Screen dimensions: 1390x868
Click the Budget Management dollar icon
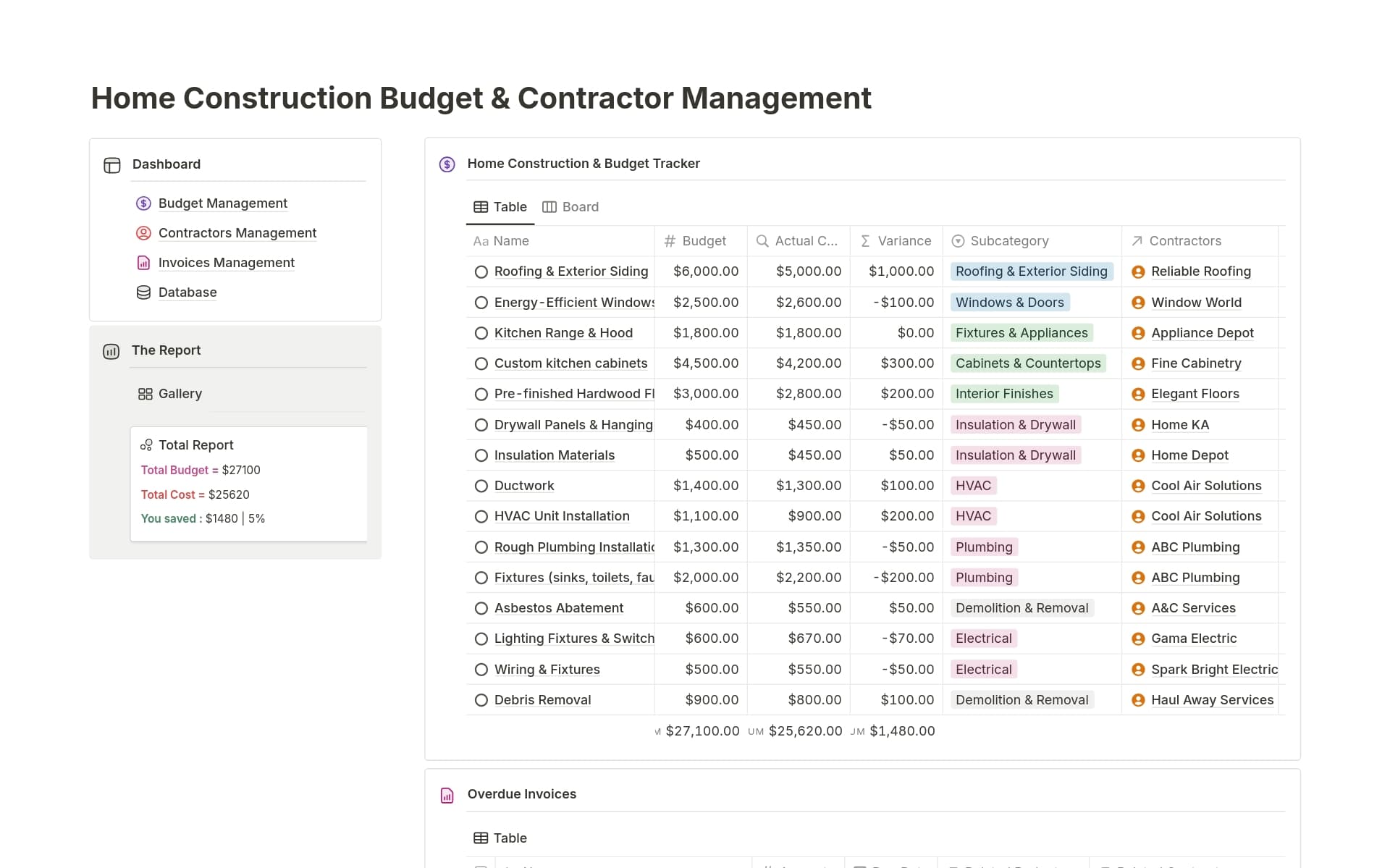[143, 203]
